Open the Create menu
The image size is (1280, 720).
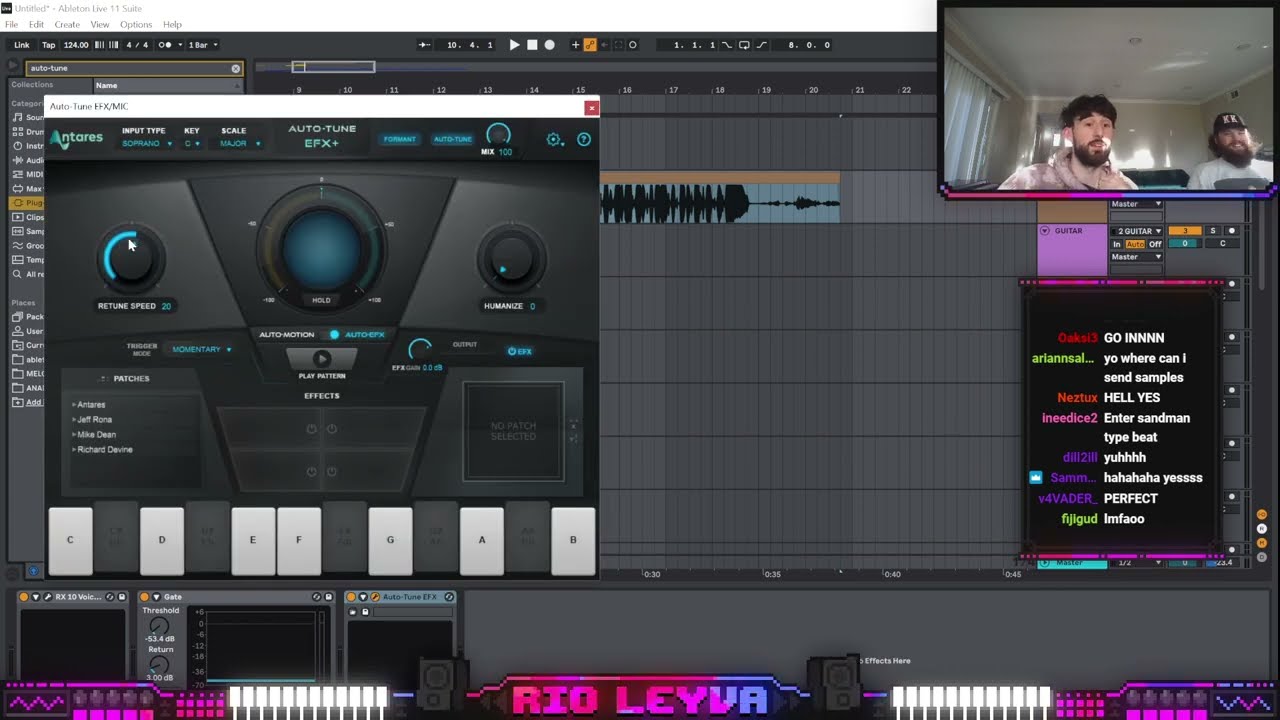(x=67, y=24)
